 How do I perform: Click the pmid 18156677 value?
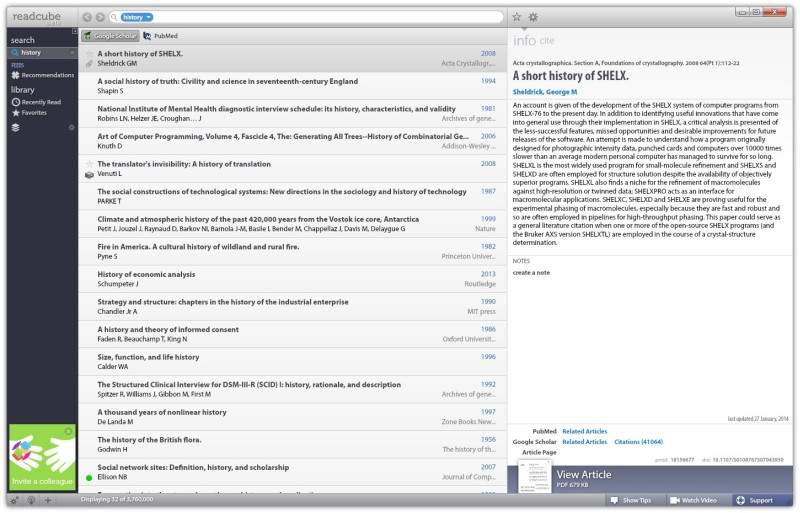(x=682, y=460)
